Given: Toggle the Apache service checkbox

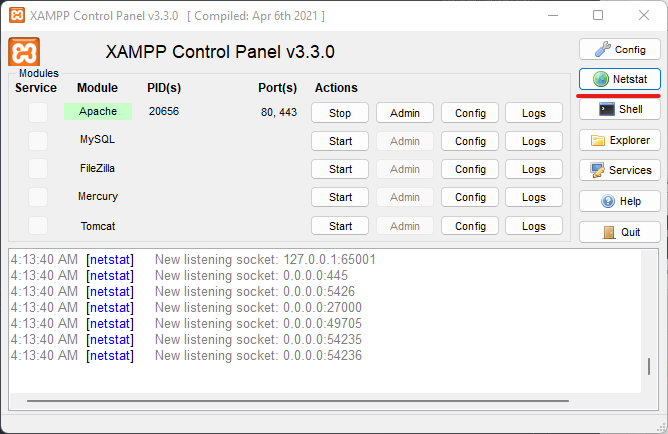Looking at the screenshot, I should [37, 112].
